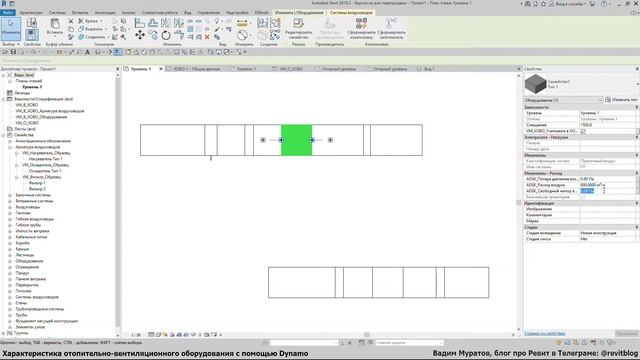The width and height of the screenshot is (640, 360).
Task: Select Охладитель Тип 1 family type
Action: 45,171
